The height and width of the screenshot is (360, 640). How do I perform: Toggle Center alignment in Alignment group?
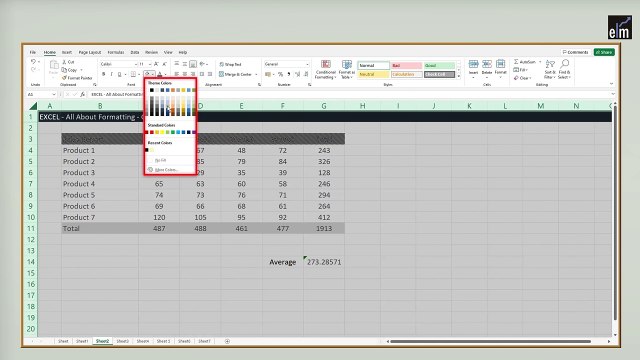tap(185, 74)
